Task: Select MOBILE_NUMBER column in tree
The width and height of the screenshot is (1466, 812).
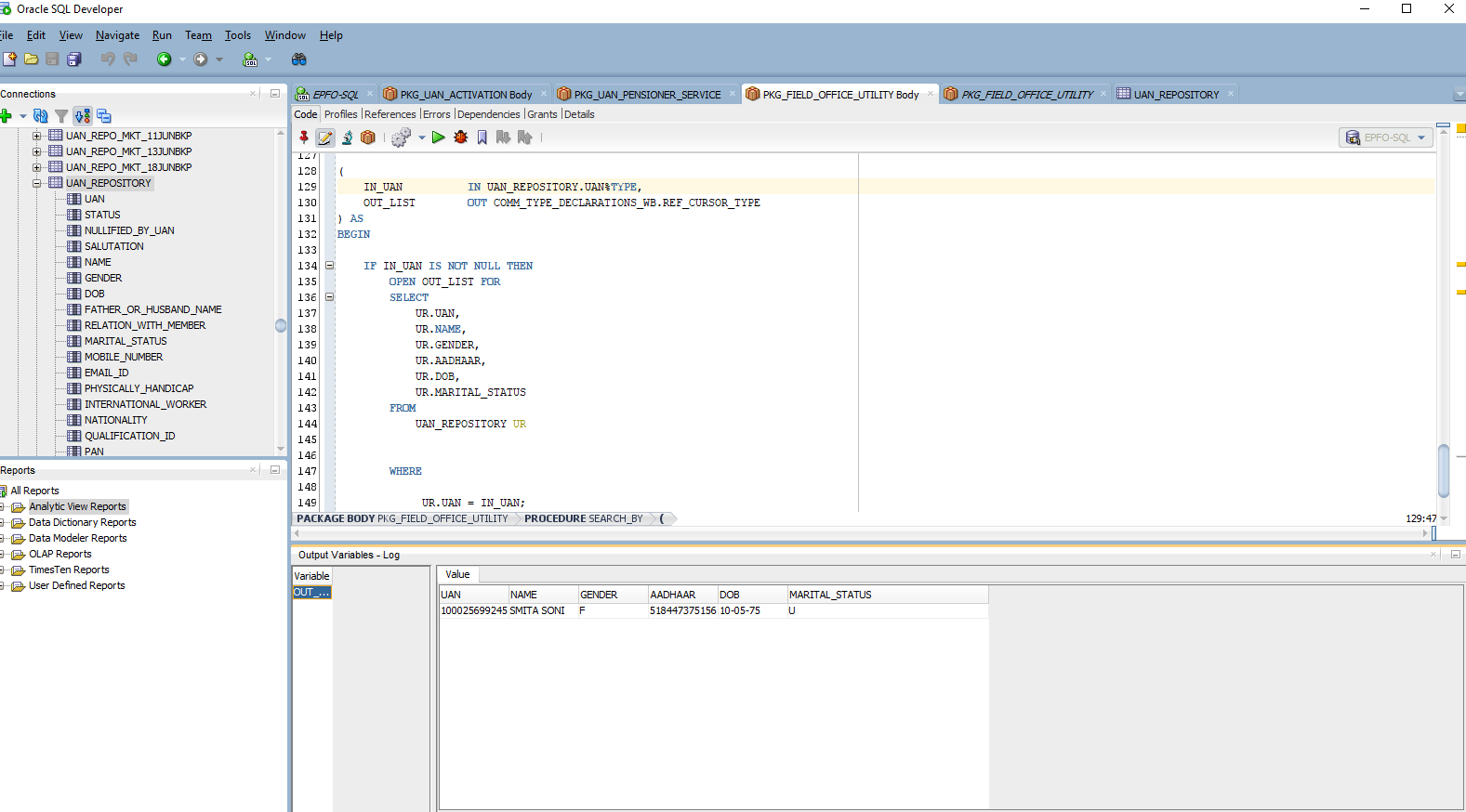Action: 123,357
